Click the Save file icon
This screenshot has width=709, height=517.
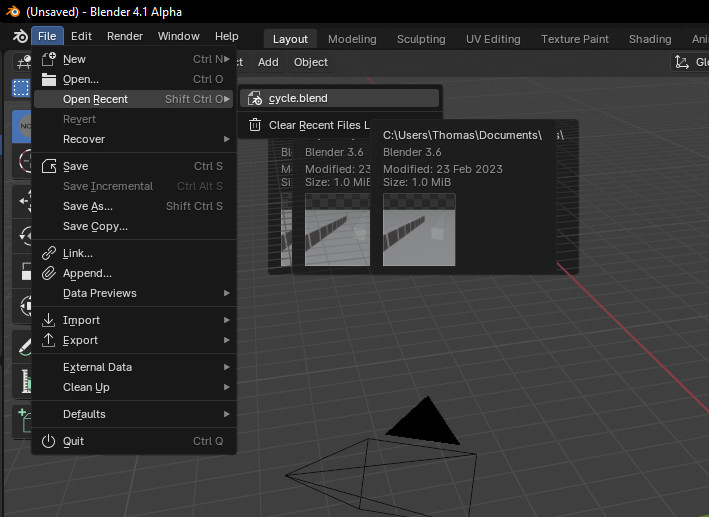click(48, 166)
